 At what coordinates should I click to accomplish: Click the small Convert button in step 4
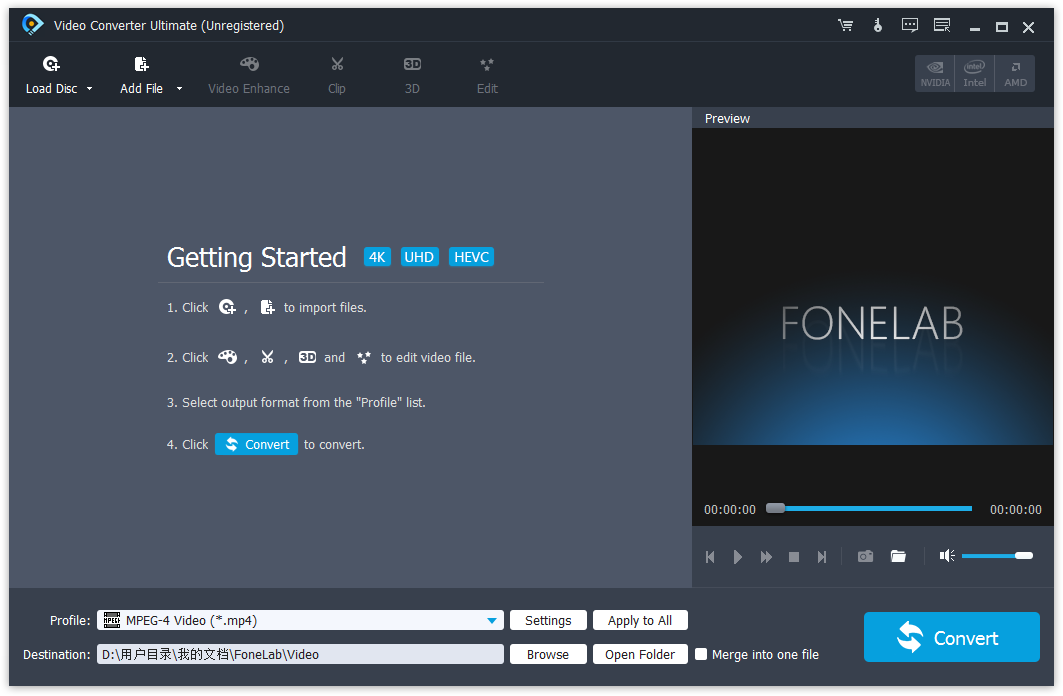[x=256, y=444]
